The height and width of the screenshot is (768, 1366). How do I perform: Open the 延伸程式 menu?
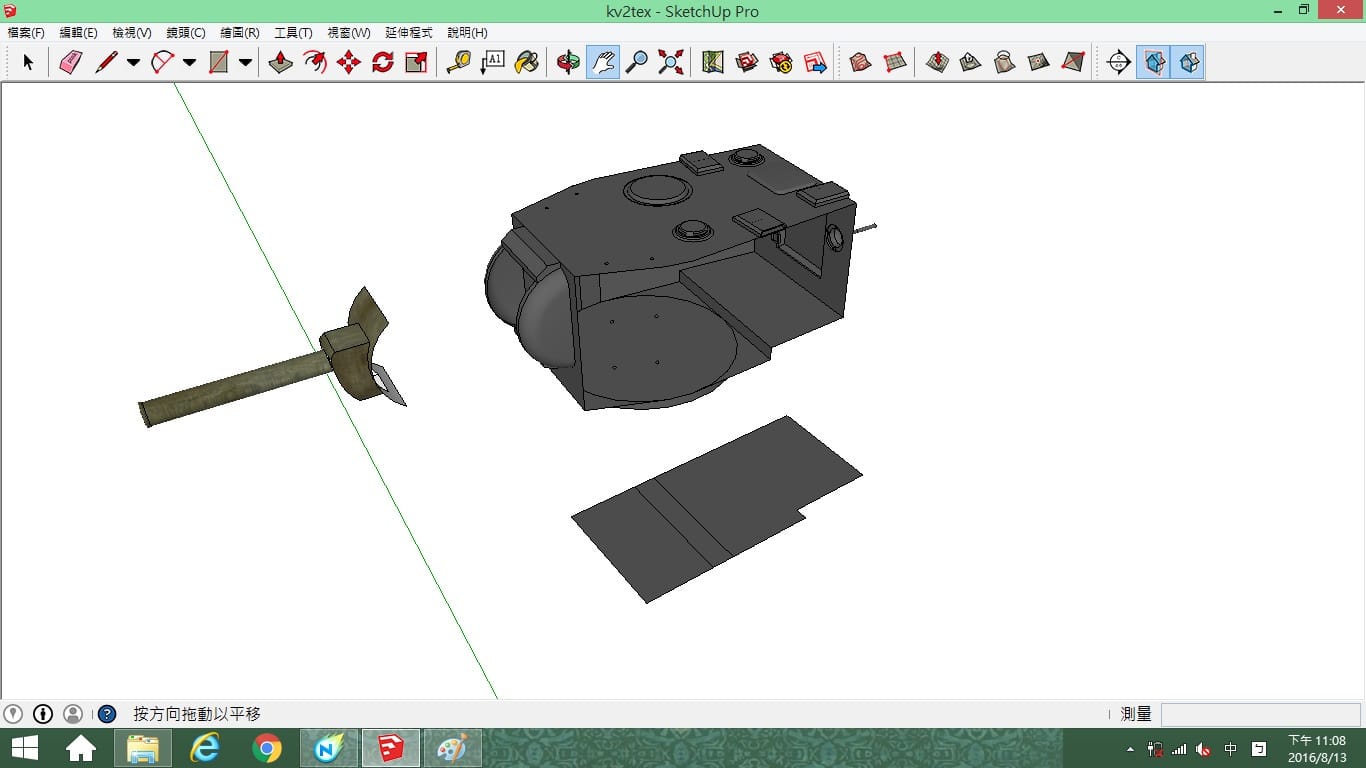tap(409, 33)
